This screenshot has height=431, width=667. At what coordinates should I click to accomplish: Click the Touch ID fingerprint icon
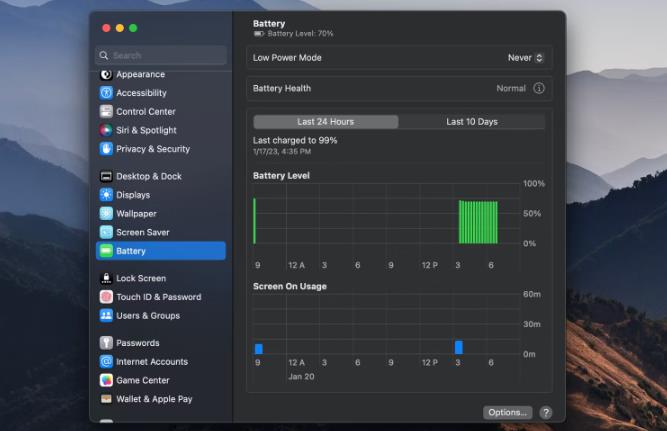click(106, 297)
